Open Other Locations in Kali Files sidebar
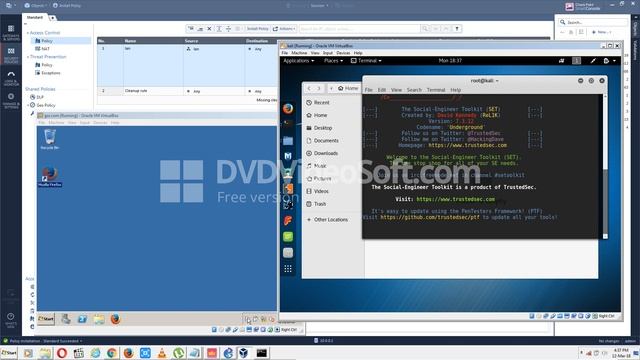The image size is (640, 360). tap(327, 220)
